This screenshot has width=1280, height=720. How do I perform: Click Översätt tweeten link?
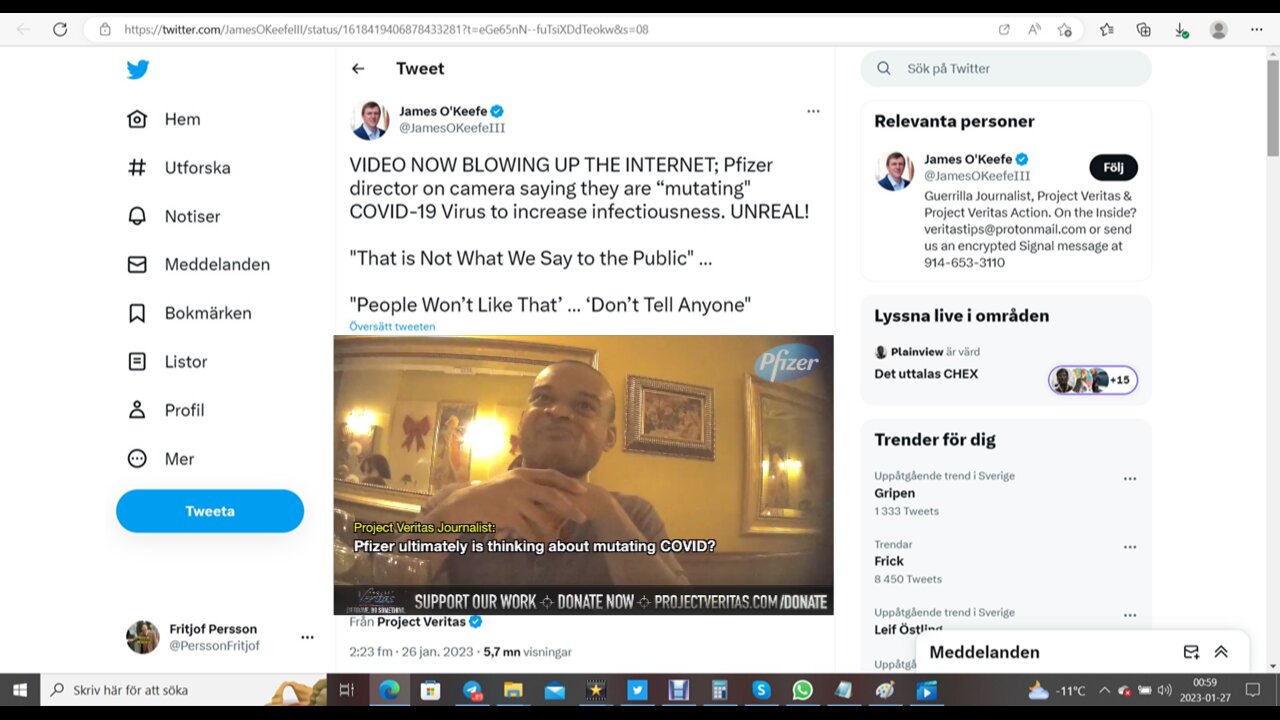(x=392, y=326)
